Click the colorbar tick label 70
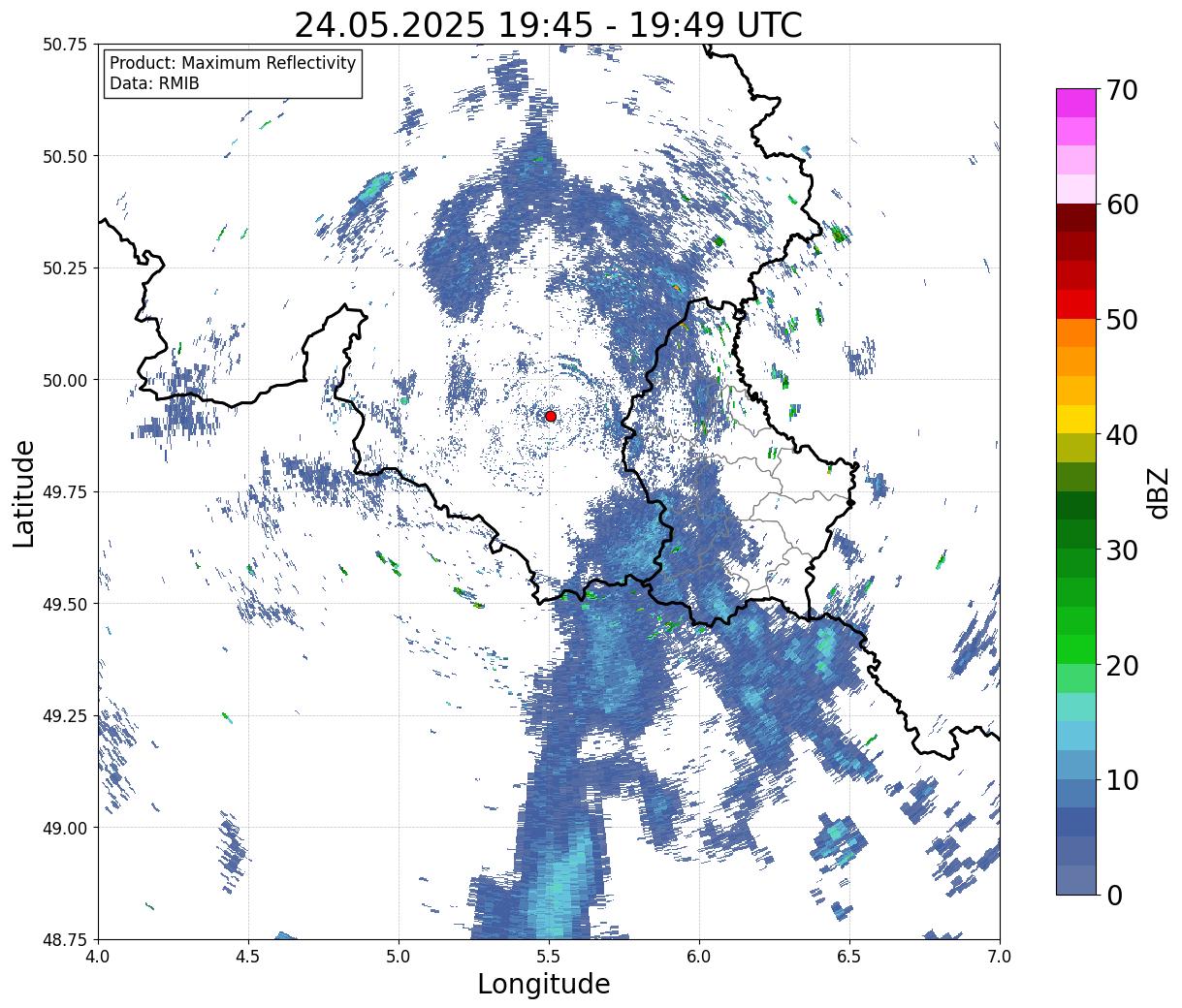The height and width of the screenshot is (1008, 1182). (1122, 90)
